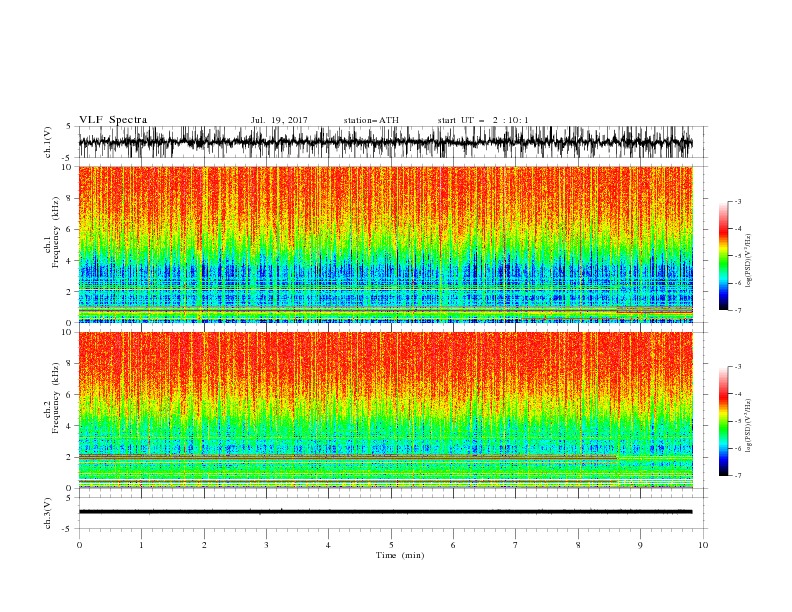Click time axis tick label "9"
Screen dimensions: 792x612
(640, 545)
